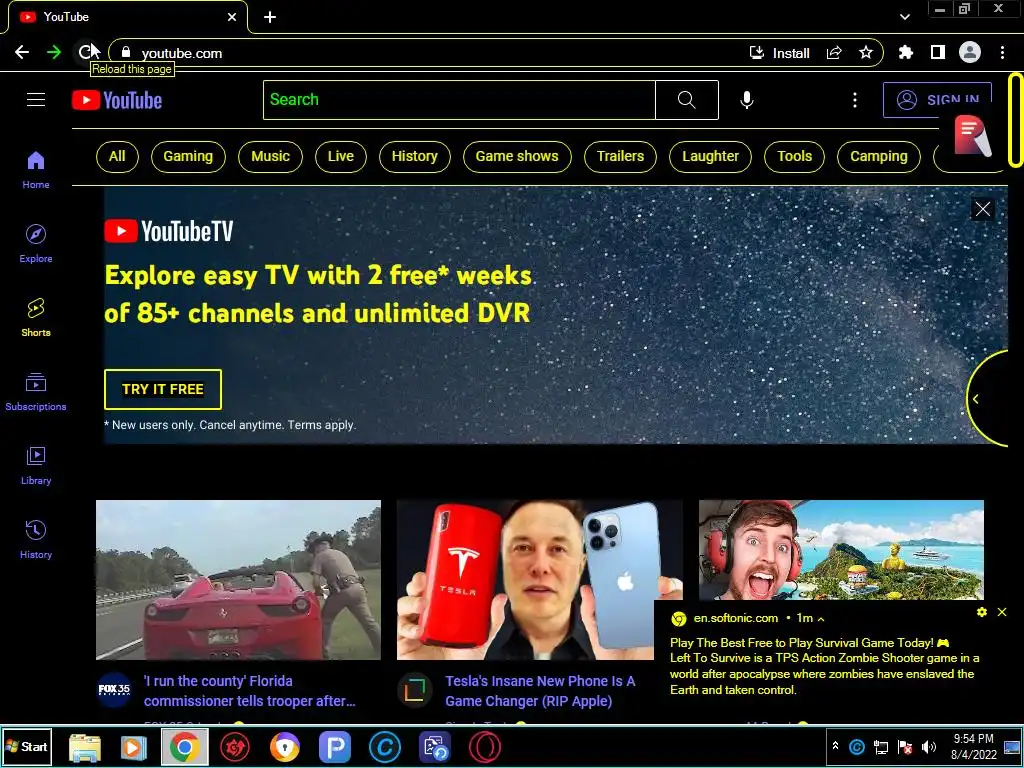Click in the YouTube Search field

459,100
